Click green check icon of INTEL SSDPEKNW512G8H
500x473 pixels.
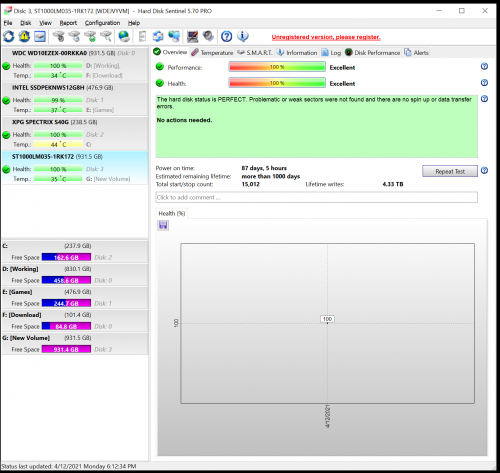[x=6, y=100]
